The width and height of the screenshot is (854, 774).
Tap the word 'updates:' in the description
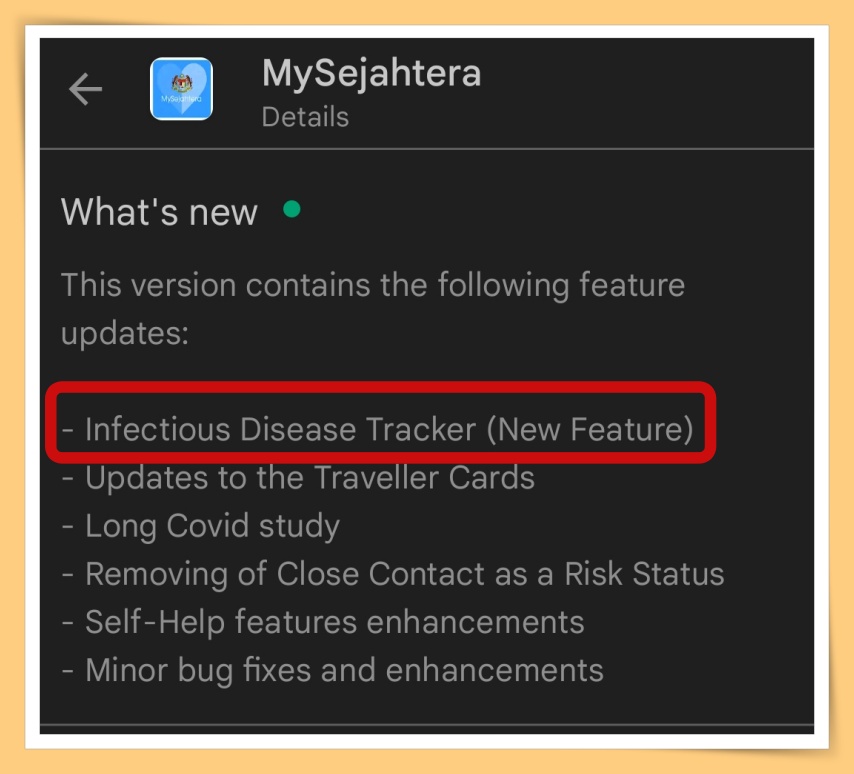pos(125,333)
